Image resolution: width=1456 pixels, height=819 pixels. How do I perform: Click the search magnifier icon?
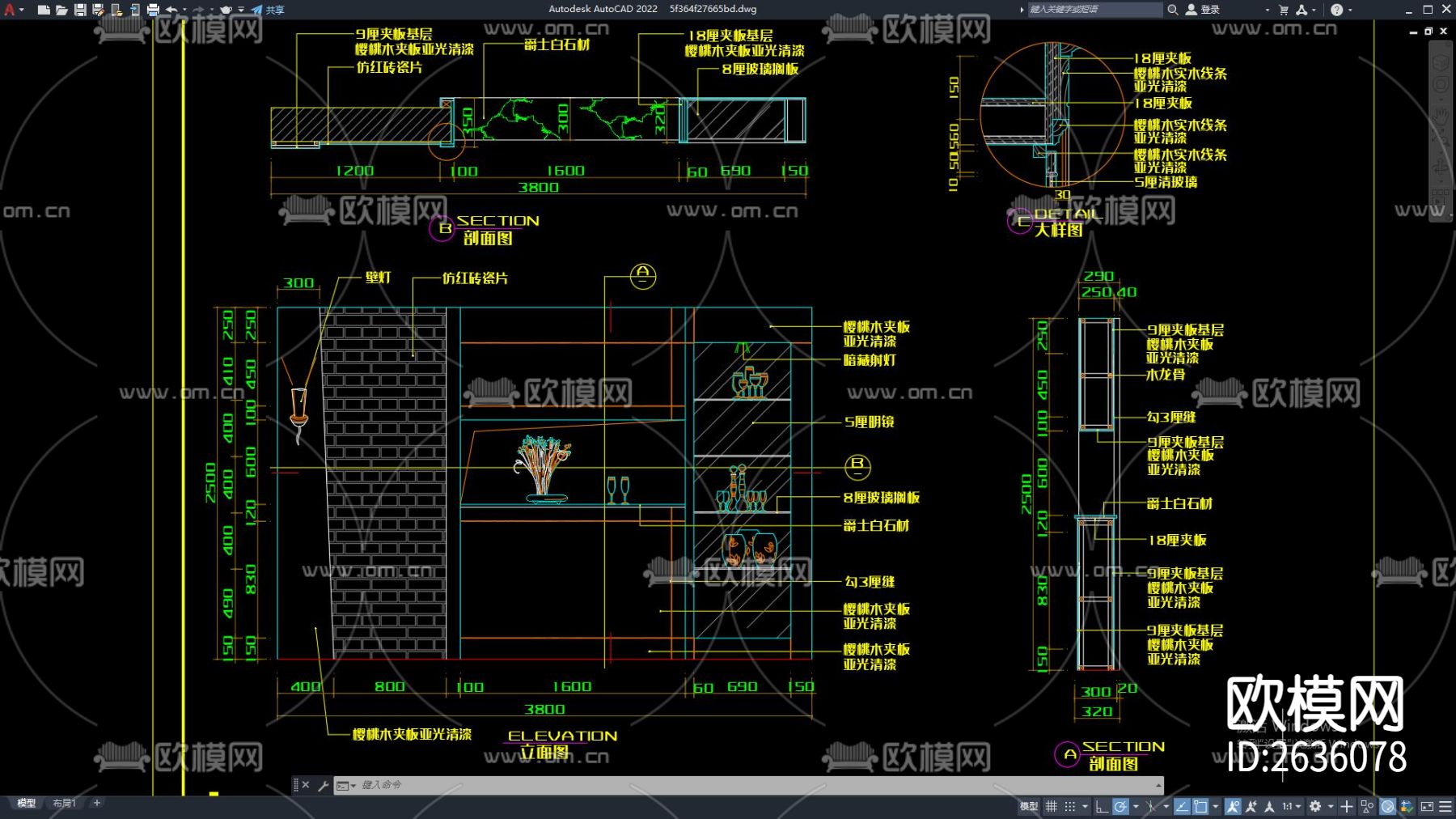1172,10
